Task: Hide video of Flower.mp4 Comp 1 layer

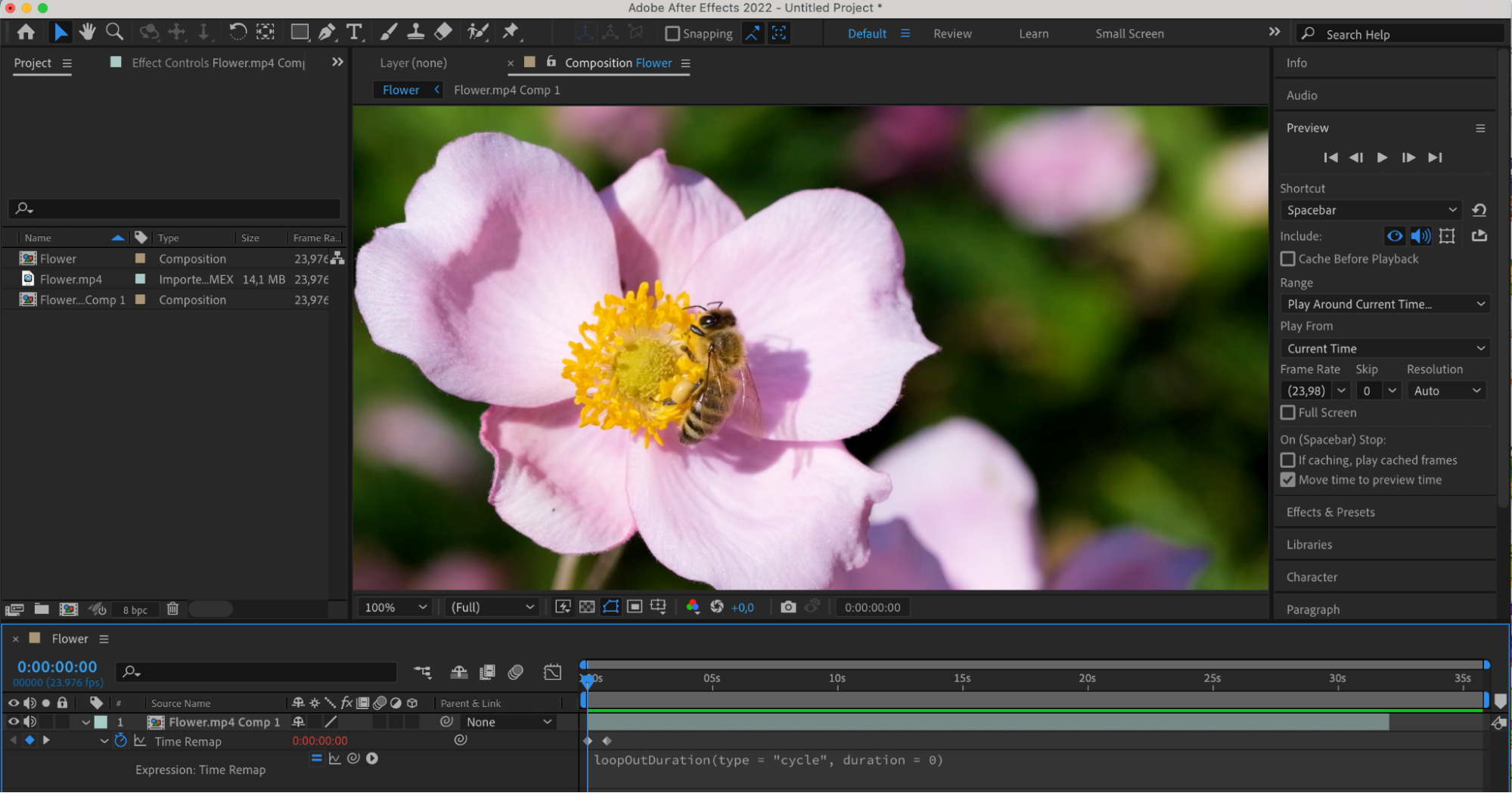Action: click(x=13, y=722)
